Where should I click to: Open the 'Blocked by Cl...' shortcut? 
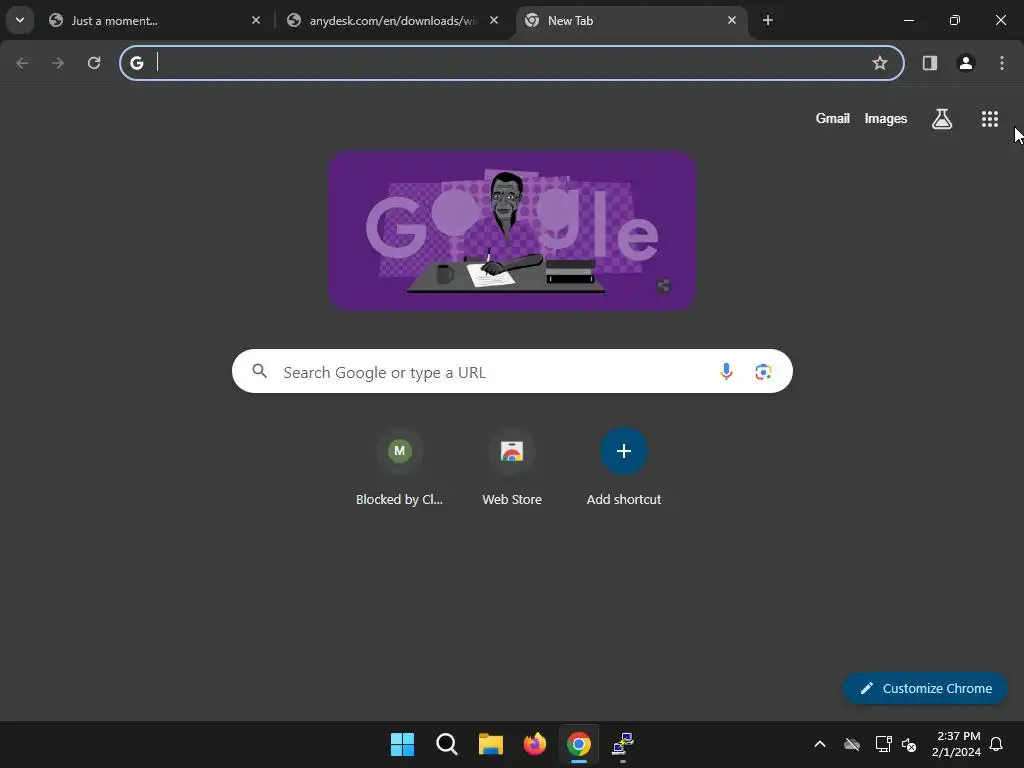click(400, 468)
